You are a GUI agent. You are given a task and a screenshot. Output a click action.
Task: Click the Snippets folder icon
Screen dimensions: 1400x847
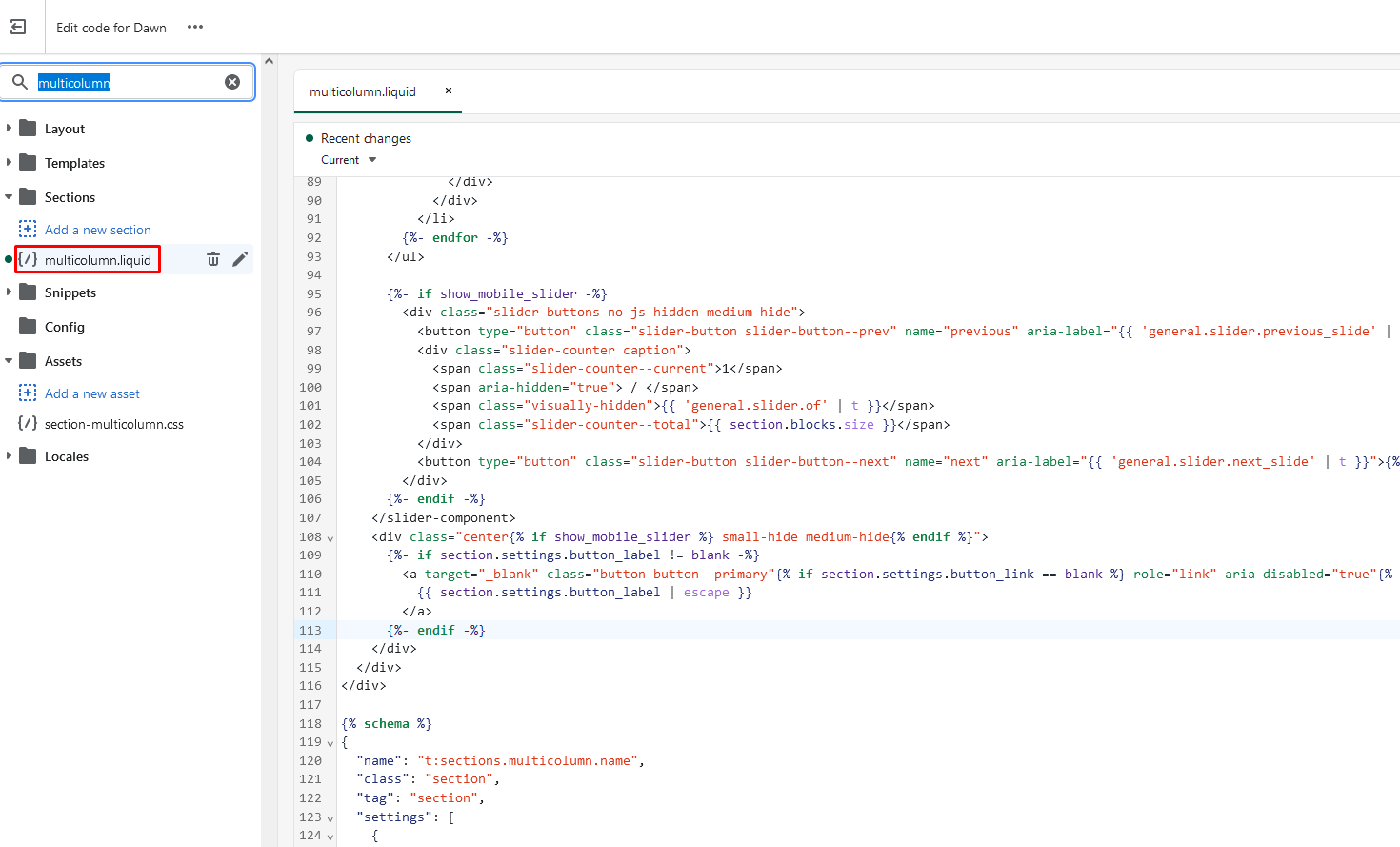28,292
